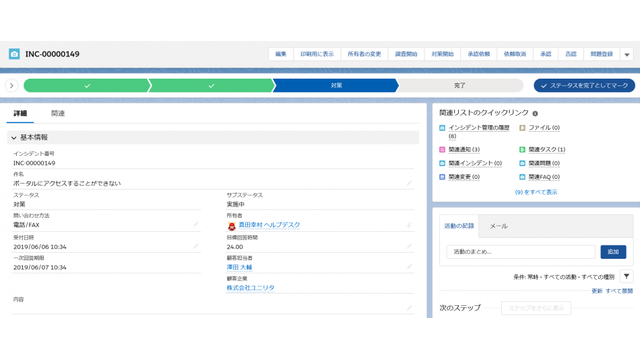Click the 編集 button
This screenshot has width=640, height=360.
point(281,54)
